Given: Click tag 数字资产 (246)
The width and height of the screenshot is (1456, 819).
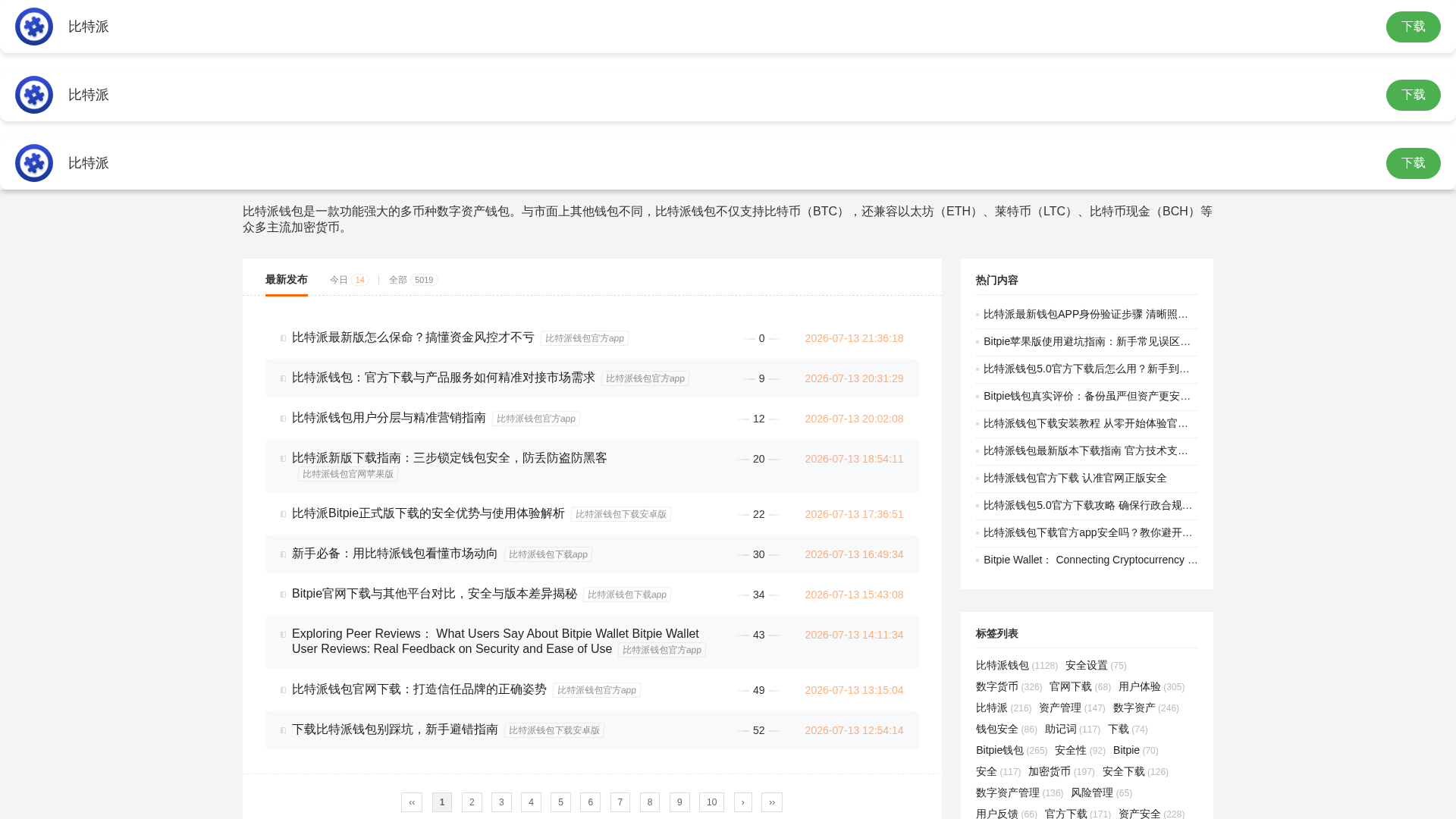Looking at the screenshot, I should click(1146, 708).
